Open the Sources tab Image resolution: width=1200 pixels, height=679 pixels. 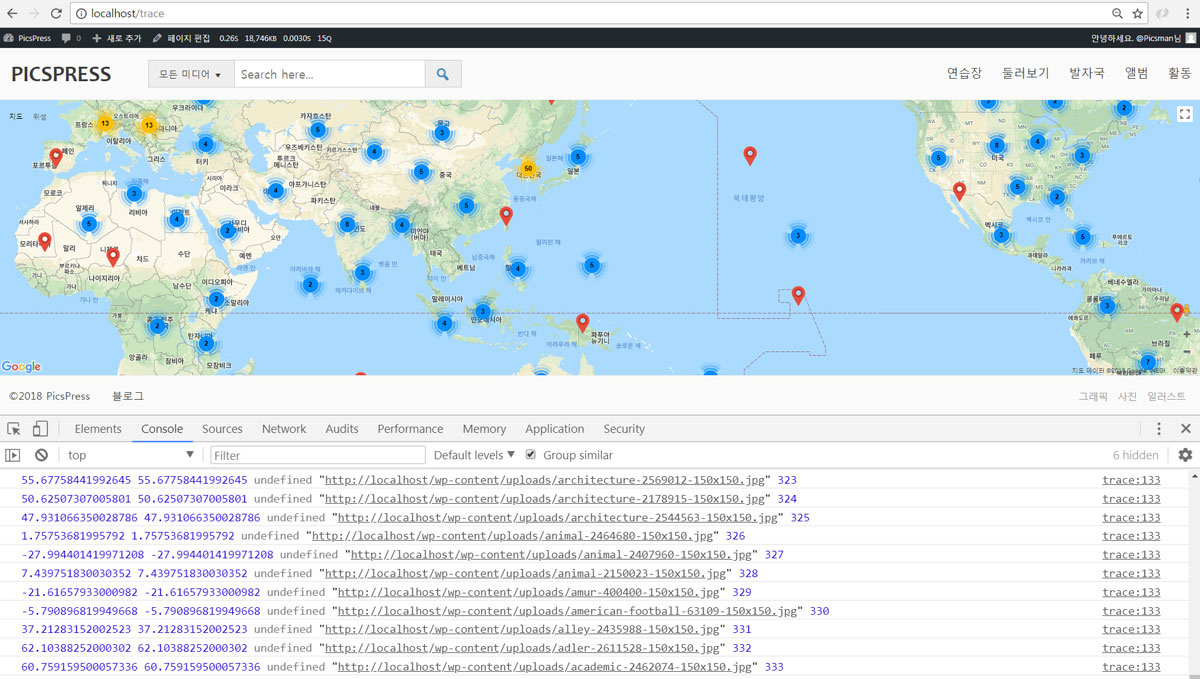[x=222, y=429]
